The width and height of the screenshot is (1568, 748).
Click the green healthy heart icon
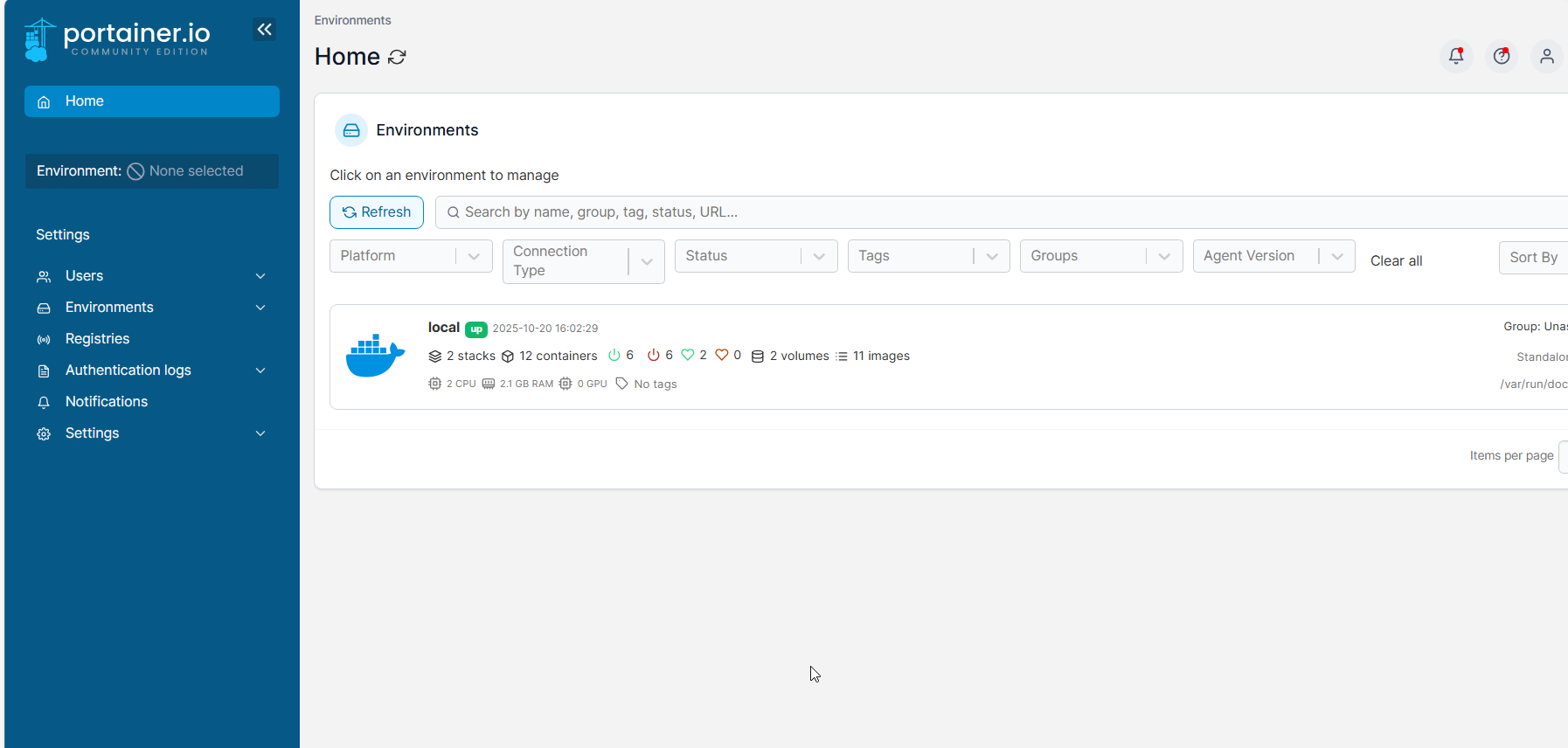pyautogui.click(x=688, y=355)
